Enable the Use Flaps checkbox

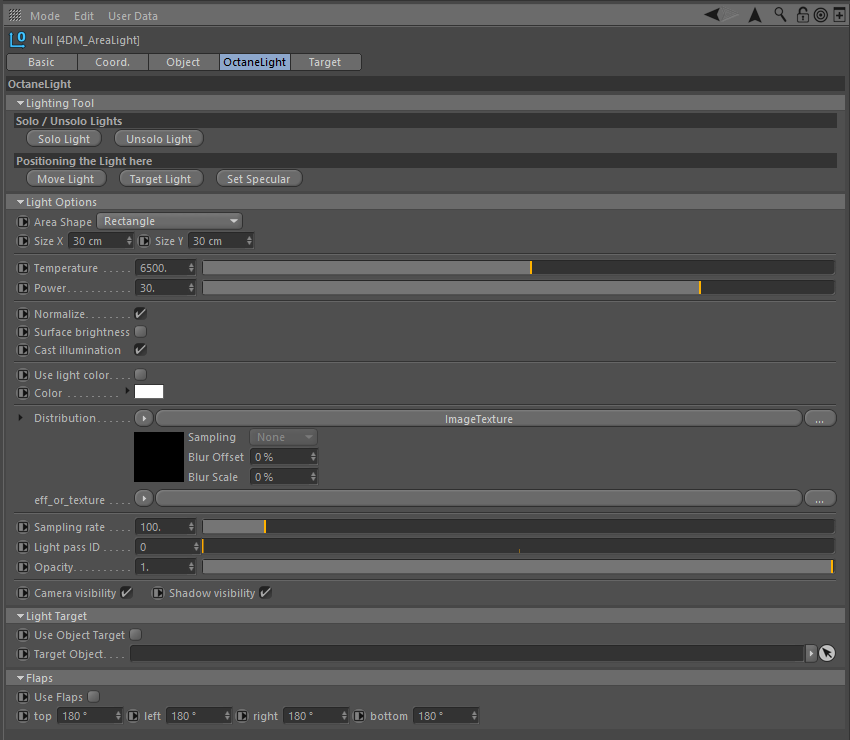point(93,696)
